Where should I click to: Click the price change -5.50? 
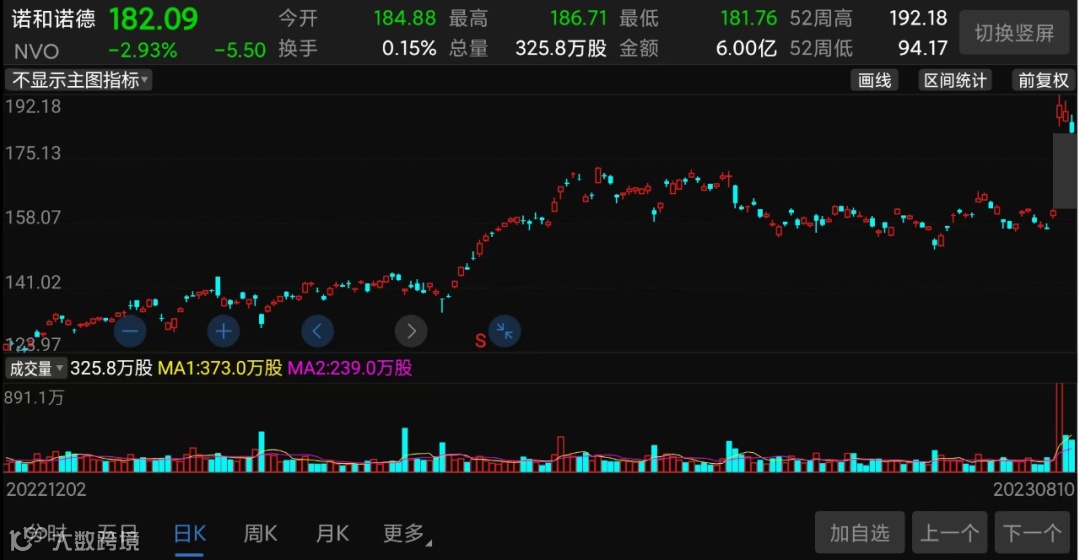[x=240, y=50]
